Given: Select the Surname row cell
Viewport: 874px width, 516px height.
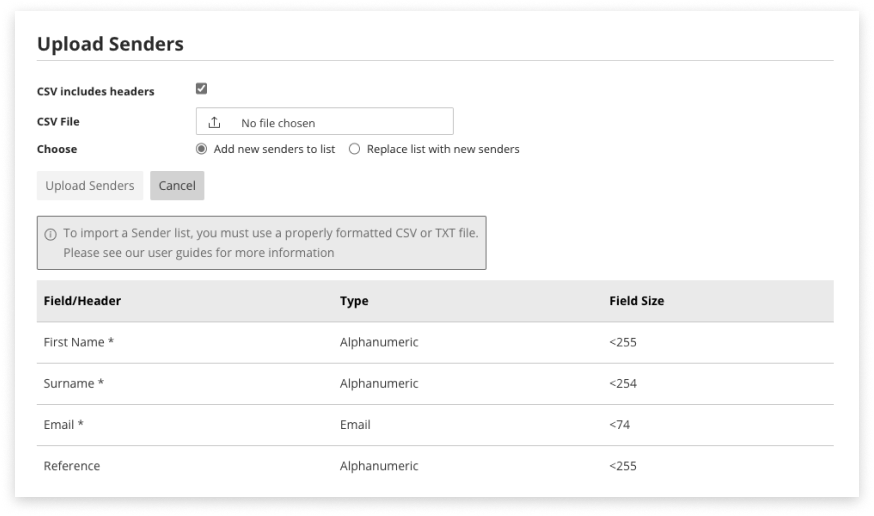Looking at the screenshot, I should point(74,383).
